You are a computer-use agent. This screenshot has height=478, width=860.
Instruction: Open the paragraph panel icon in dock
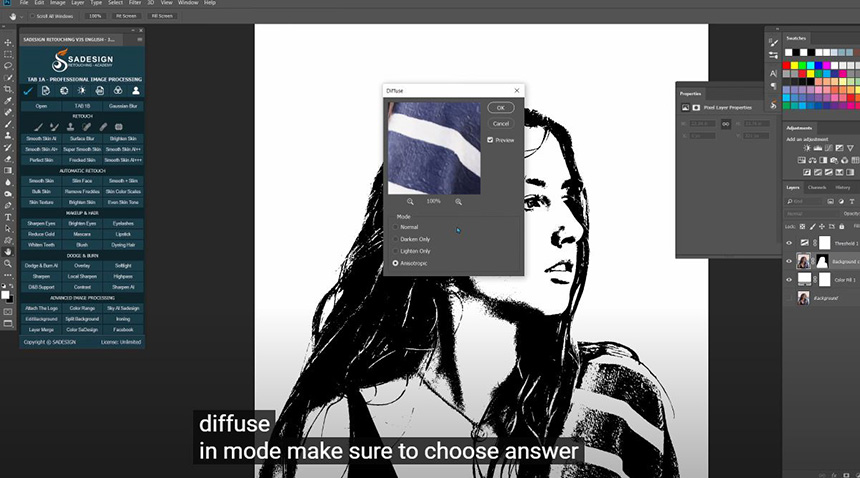[773, 86]
